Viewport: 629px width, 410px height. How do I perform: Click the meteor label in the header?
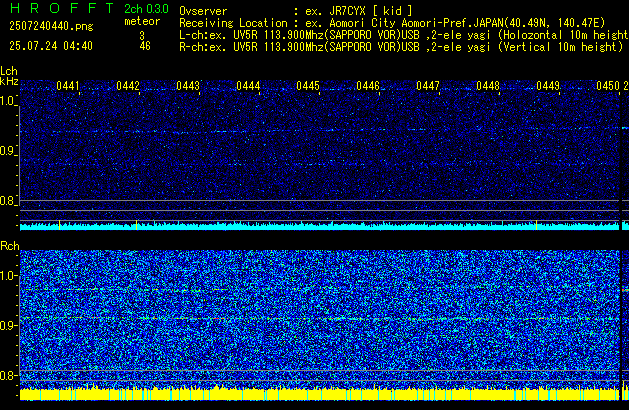(x=142, y=21)
